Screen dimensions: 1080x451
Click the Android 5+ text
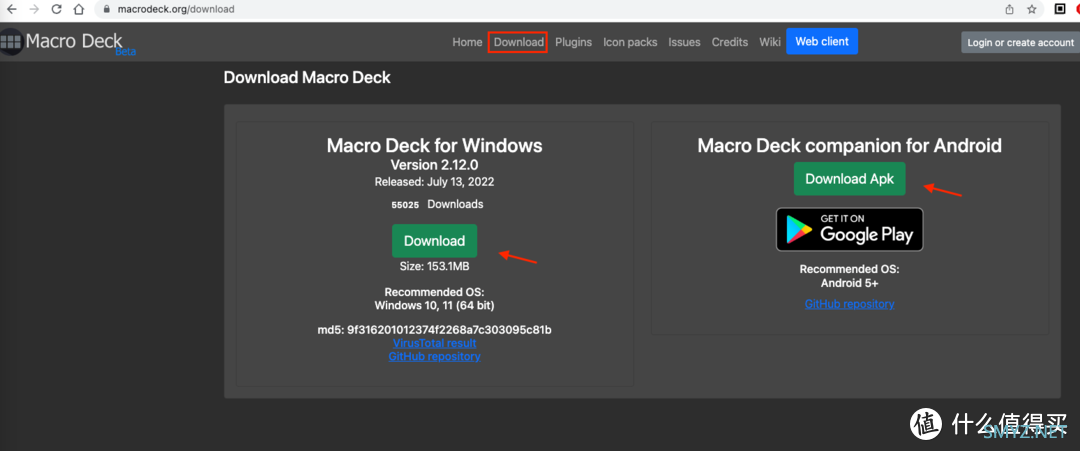[x=849, y=283]
